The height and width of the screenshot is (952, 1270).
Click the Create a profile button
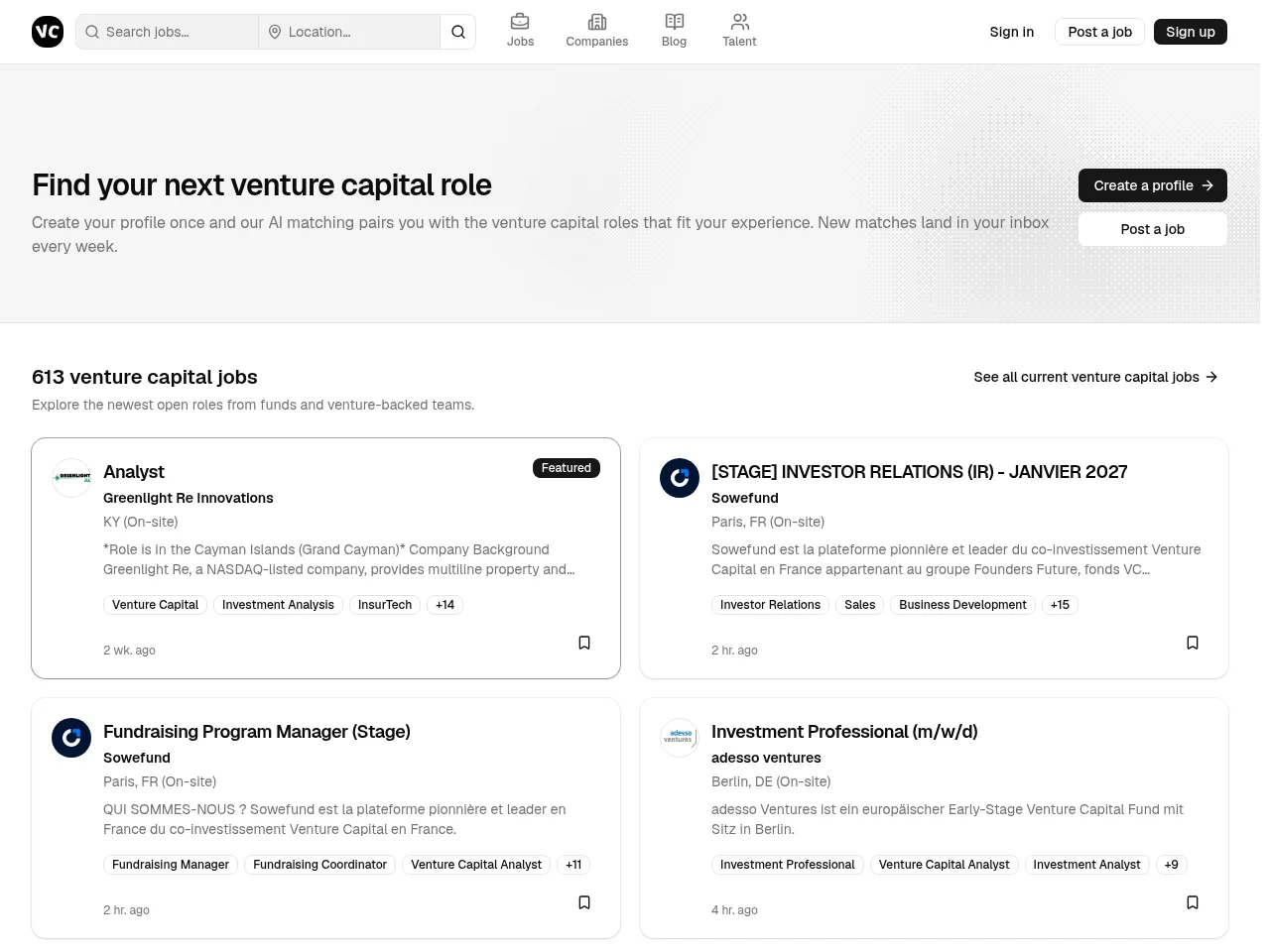pyautogui.click(x=1152, y=185)
